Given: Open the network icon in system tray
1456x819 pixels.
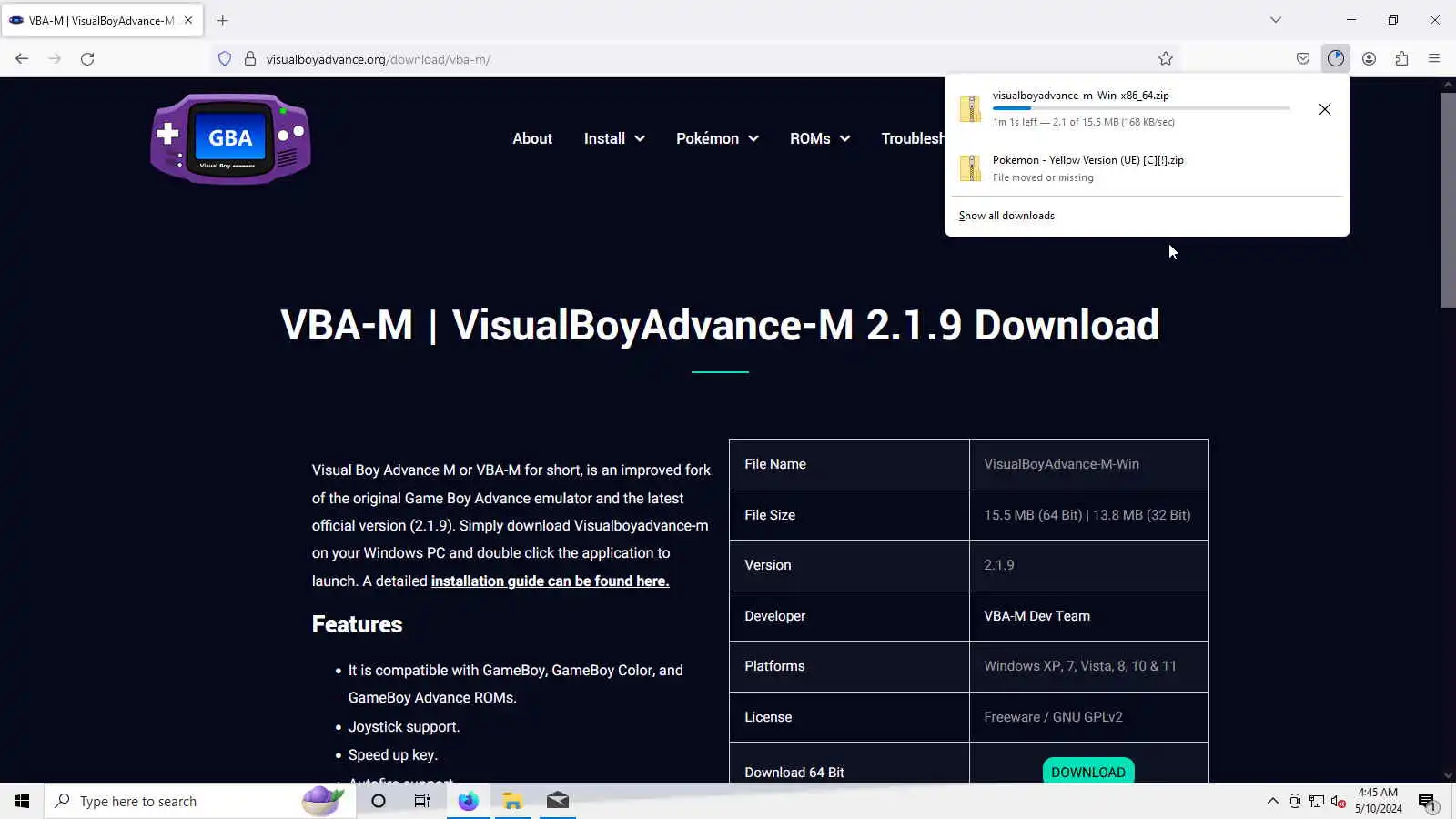Looking at the screenshot, I should click(1317, 802).
